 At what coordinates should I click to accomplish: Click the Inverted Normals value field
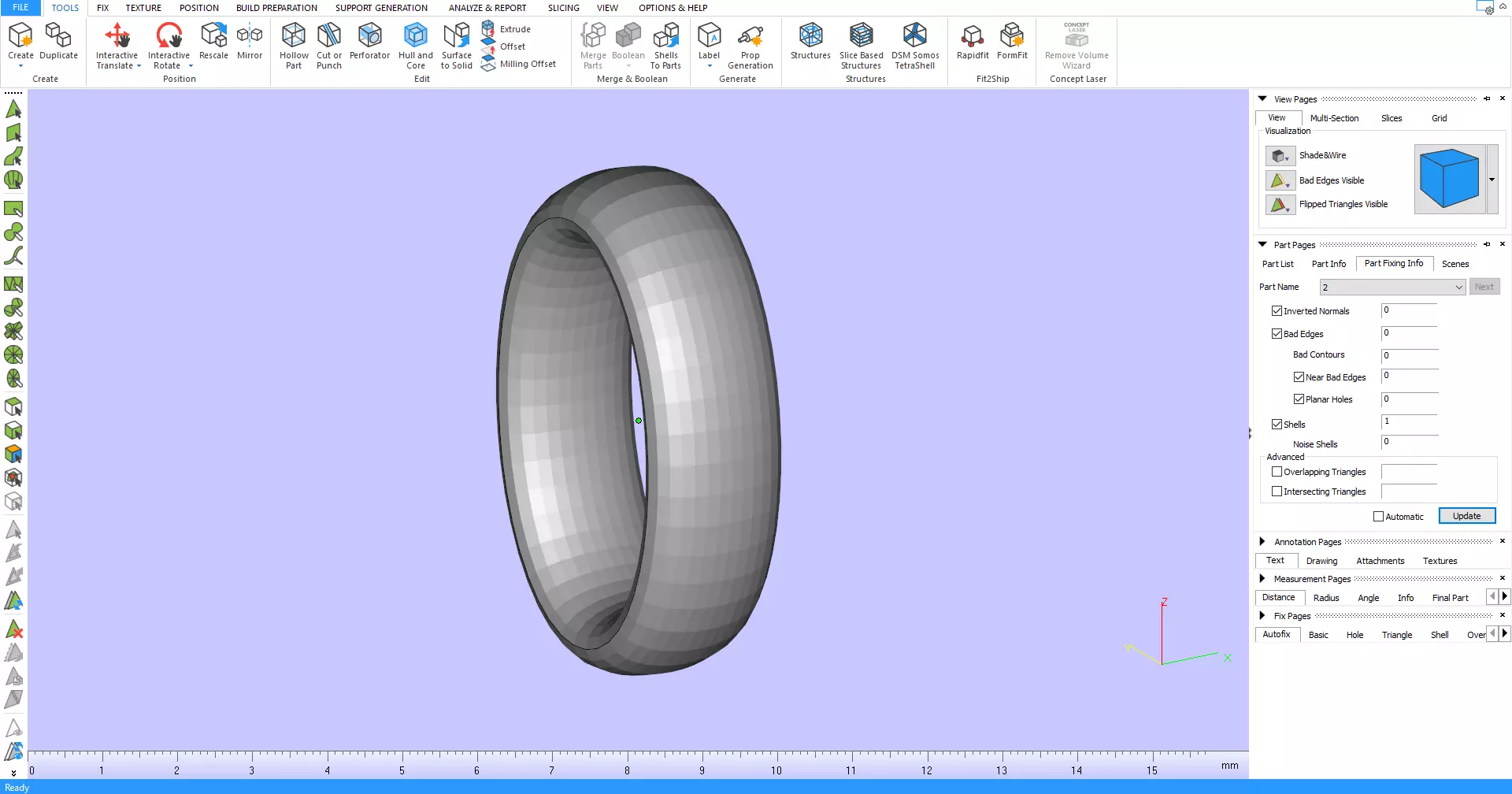pos(1409,311)
